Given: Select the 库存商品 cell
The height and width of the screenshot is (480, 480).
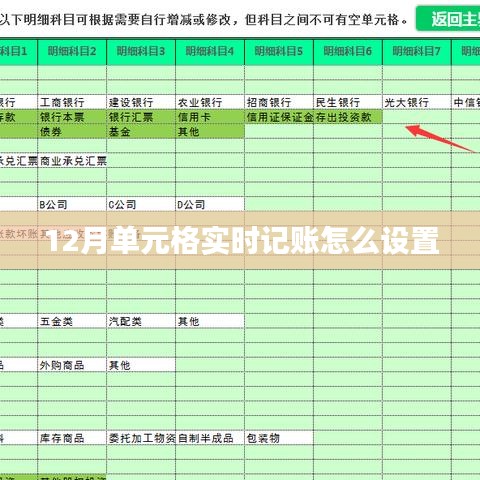Looking at the screenshot, I should pos(72,438).
